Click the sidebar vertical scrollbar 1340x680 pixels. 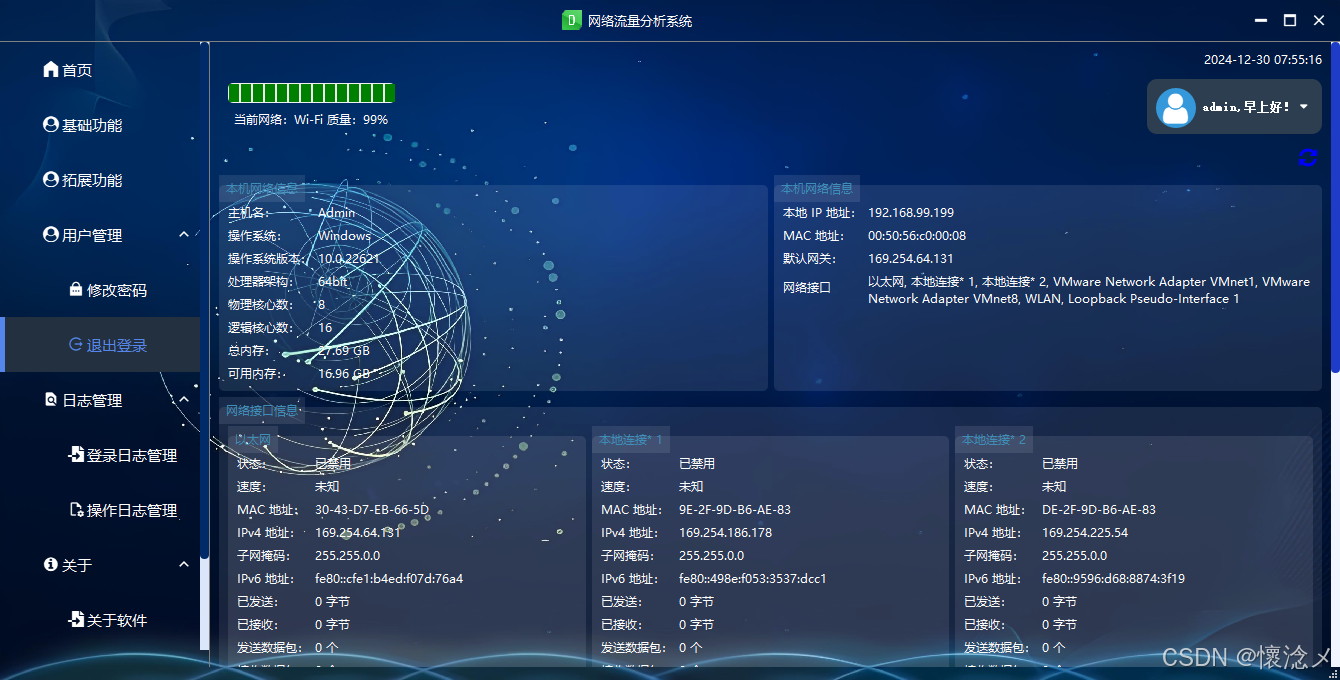click(205, 300)
